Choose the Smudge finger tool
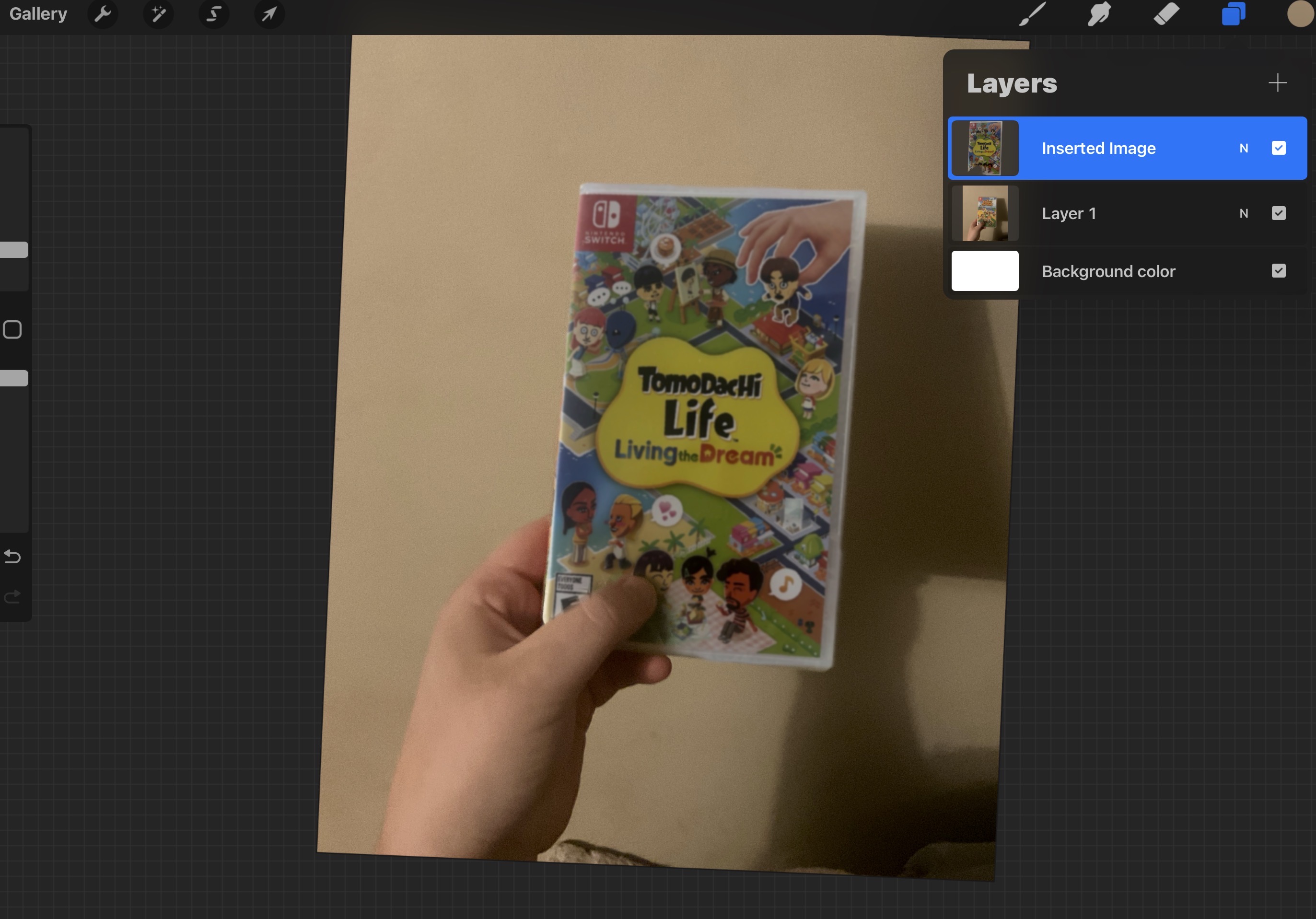 pyautogui.click(x=1099, y=14)
